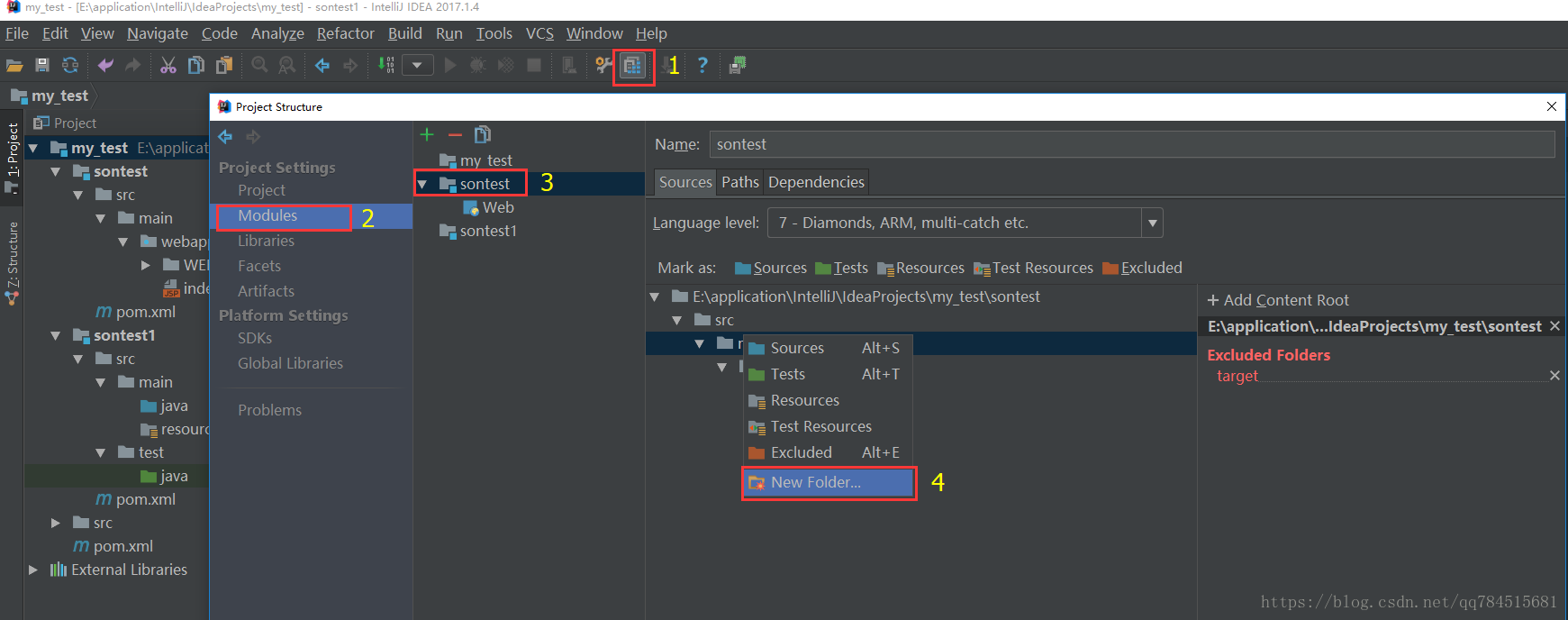
Task: Open Project Structure toolbar icon
Action: pos(632,65)
